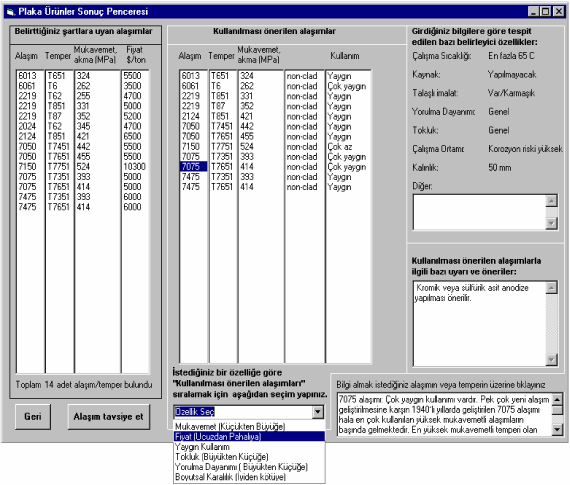This screenshot has height=485, width=570.
Task: Click the En fazla 65 C value
Action: 511,56
